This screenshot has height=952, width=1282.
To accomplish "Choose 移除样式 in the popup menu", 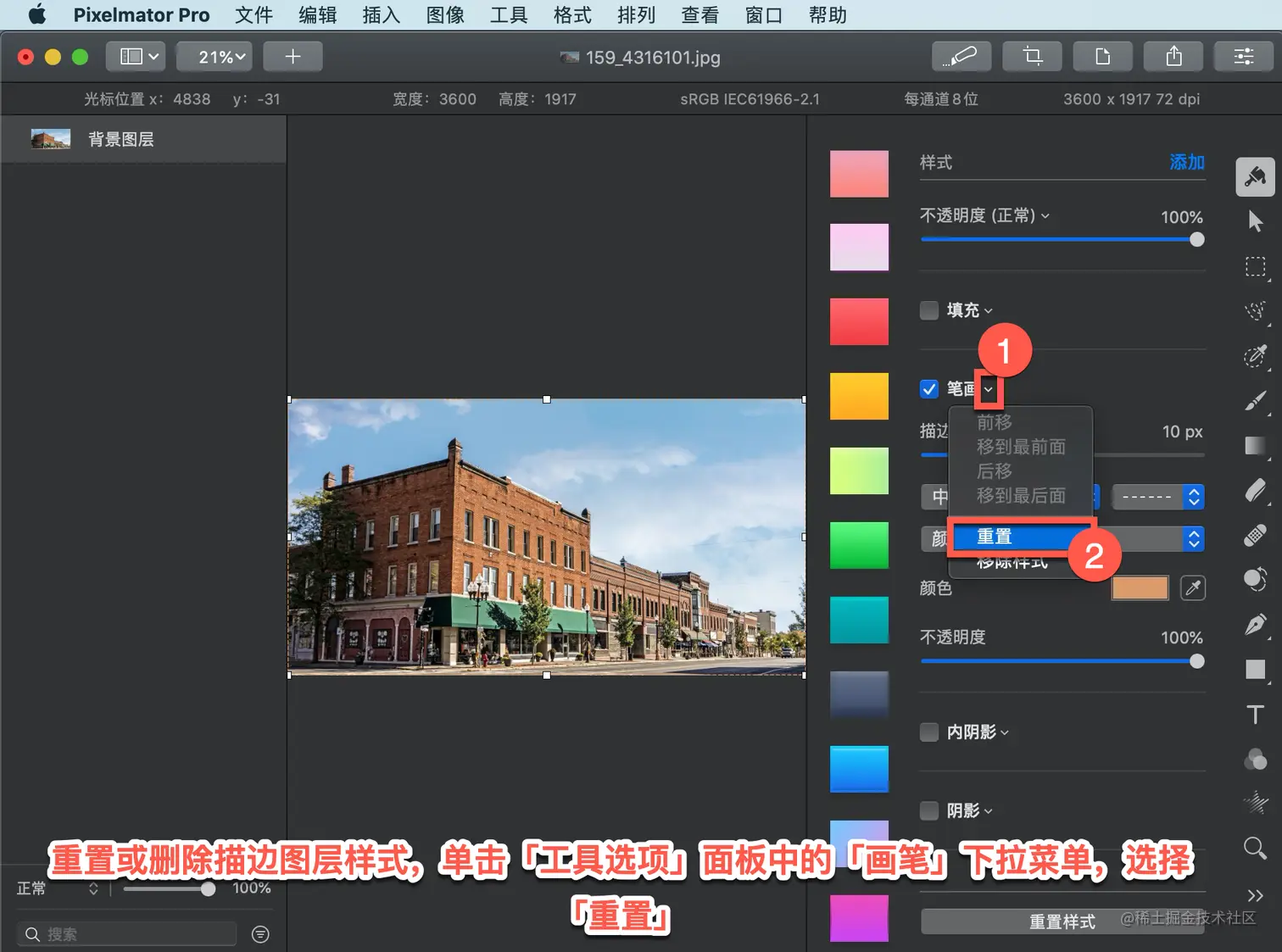I will [x=1012, y=561].
